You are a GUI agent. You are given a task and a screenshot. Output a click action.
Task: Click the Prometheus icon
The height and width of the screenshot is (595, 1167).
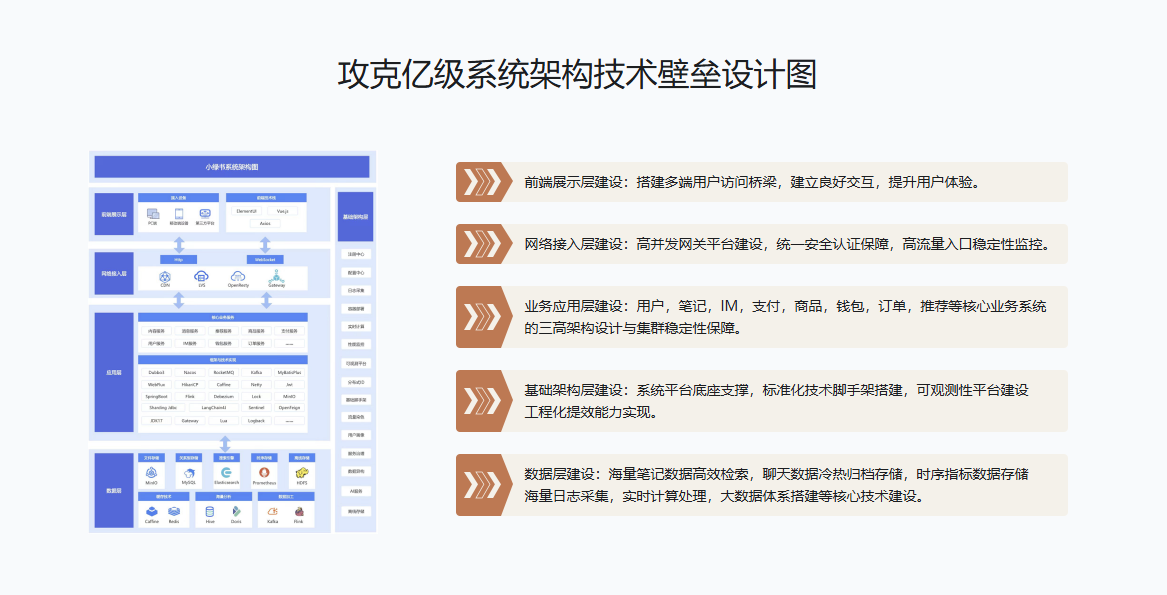[x=264, y=472]
